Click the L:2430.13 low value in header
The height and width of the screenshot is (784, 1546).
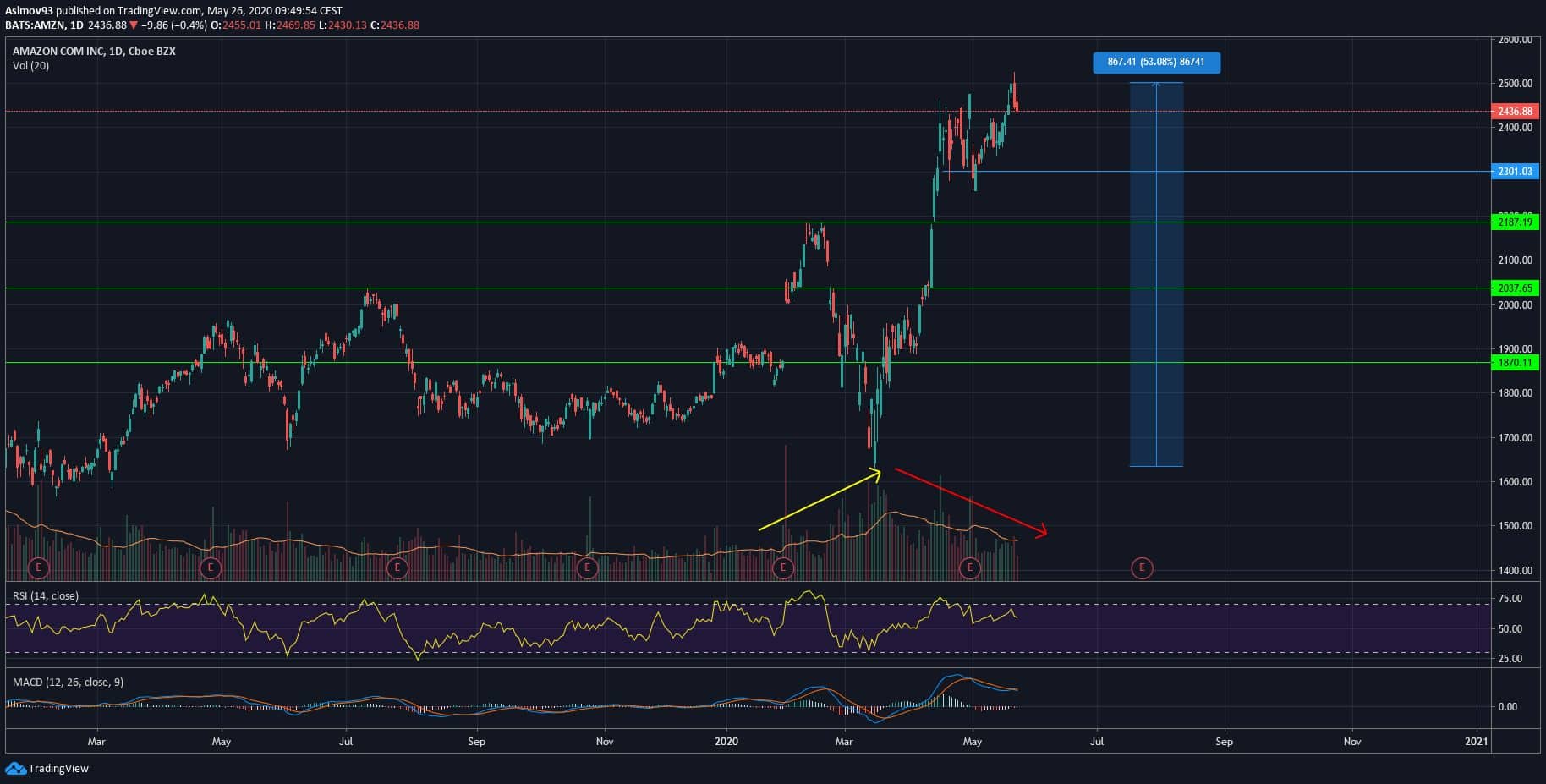tap(343, 25)
